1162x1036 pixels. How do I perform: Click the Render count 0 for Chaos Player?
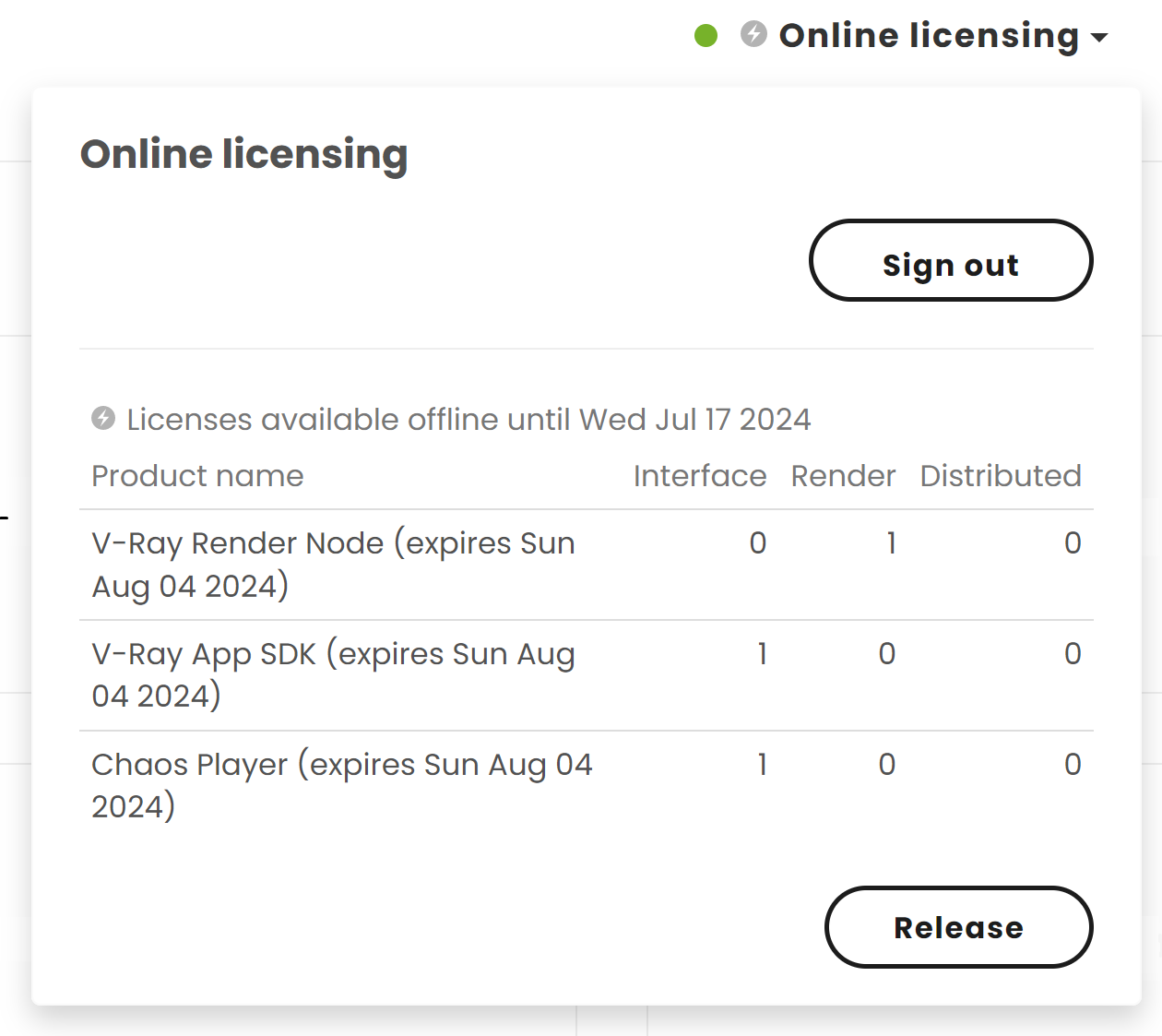point(887,765)
